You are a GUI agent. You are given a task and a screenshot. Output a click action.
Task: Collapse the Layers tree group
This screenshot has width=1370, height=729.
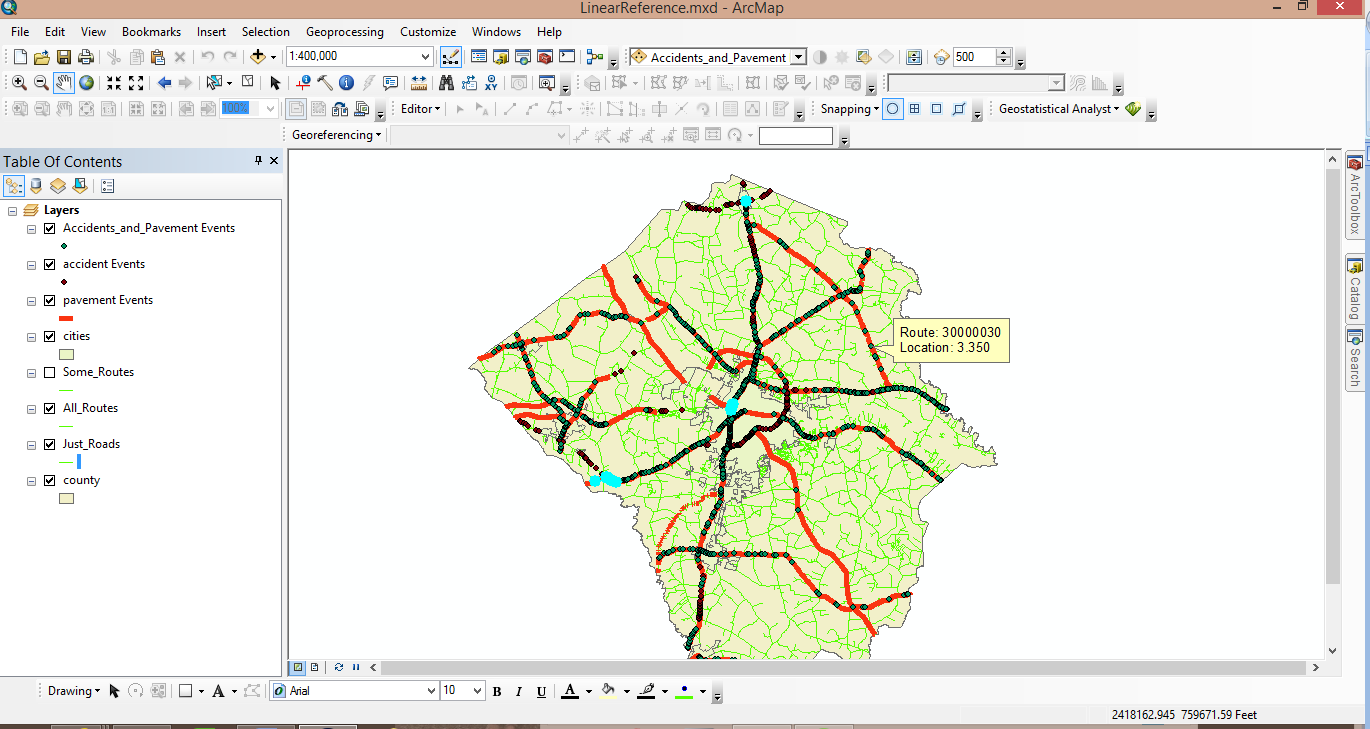tap(12, 211)
